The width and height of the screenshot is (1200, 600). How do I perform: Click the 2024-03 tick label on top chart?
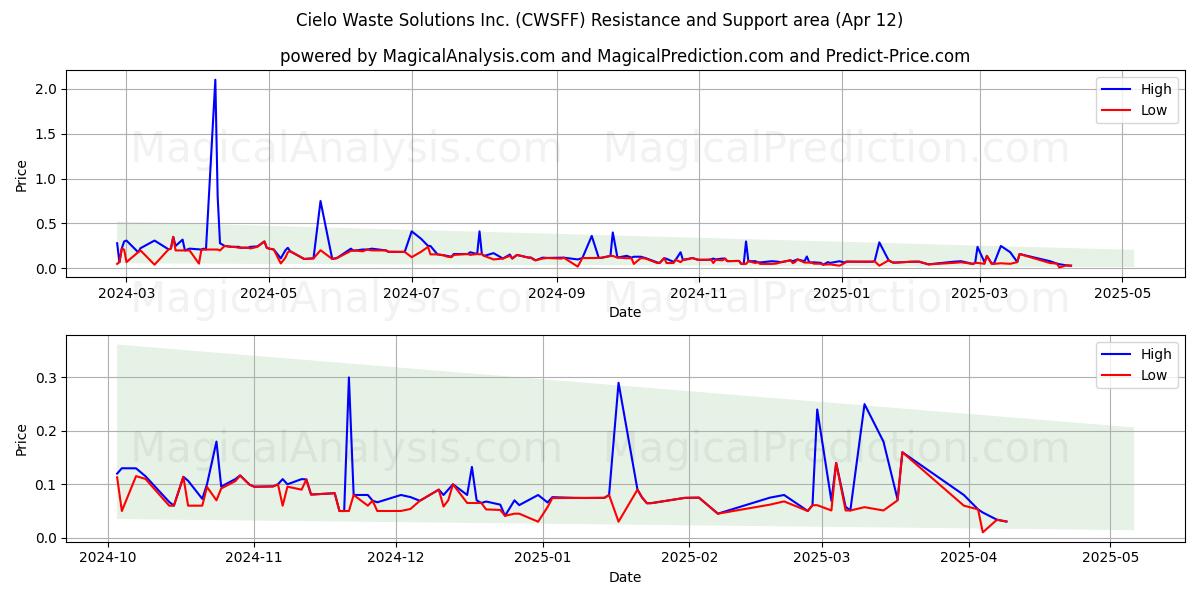click(127, 293)
